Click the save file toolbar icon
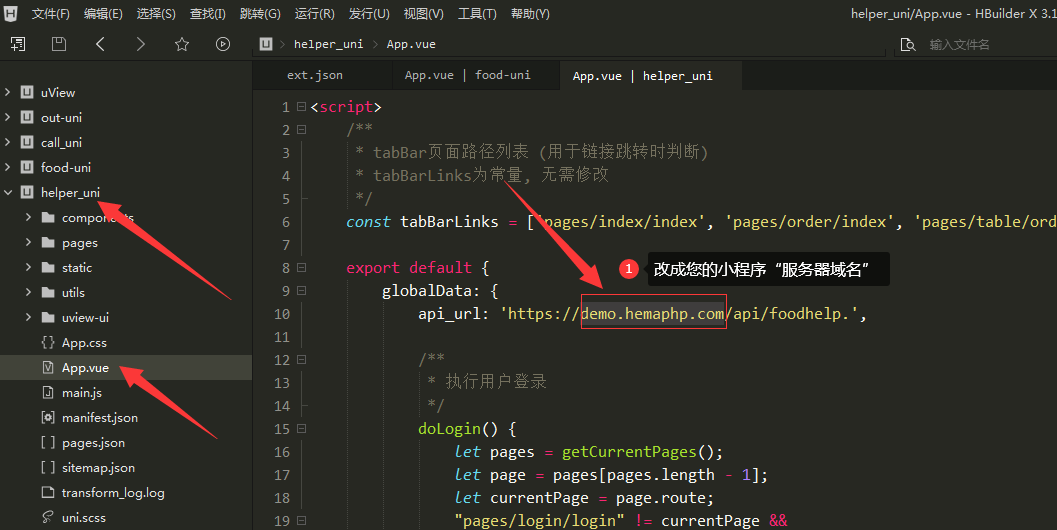Viewport: 1057px width, 530px height. pyautogui.click(x=59, y=44)
